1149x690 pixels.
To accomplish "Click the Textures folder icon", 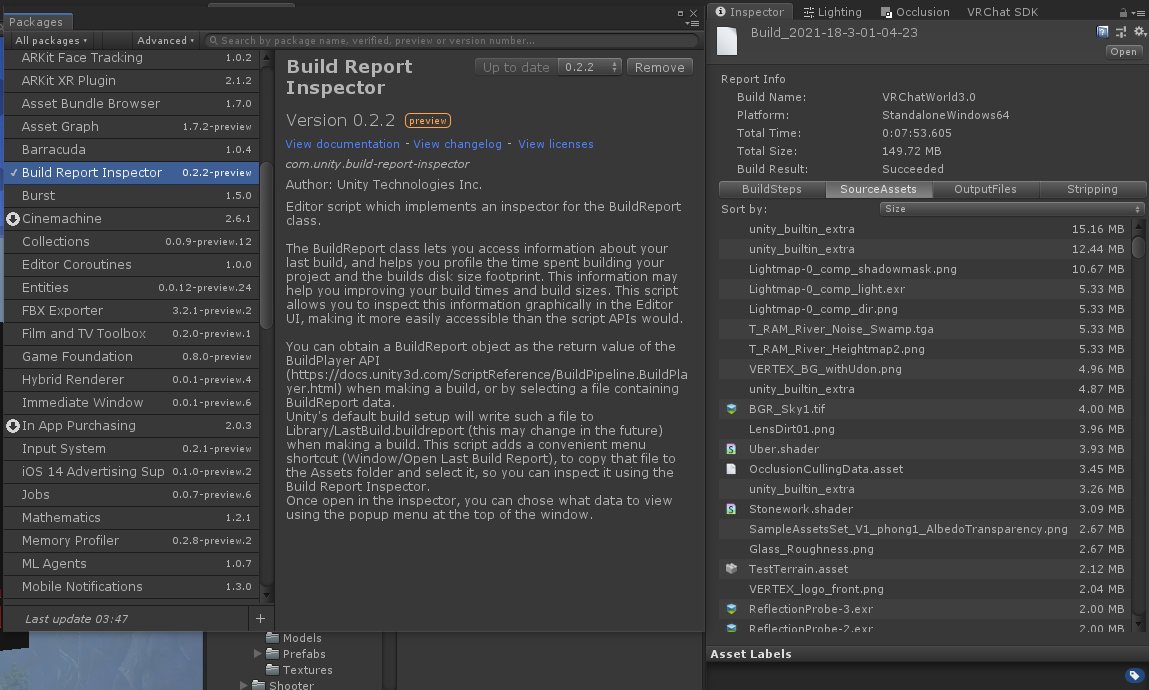I will tap(273, 669).
